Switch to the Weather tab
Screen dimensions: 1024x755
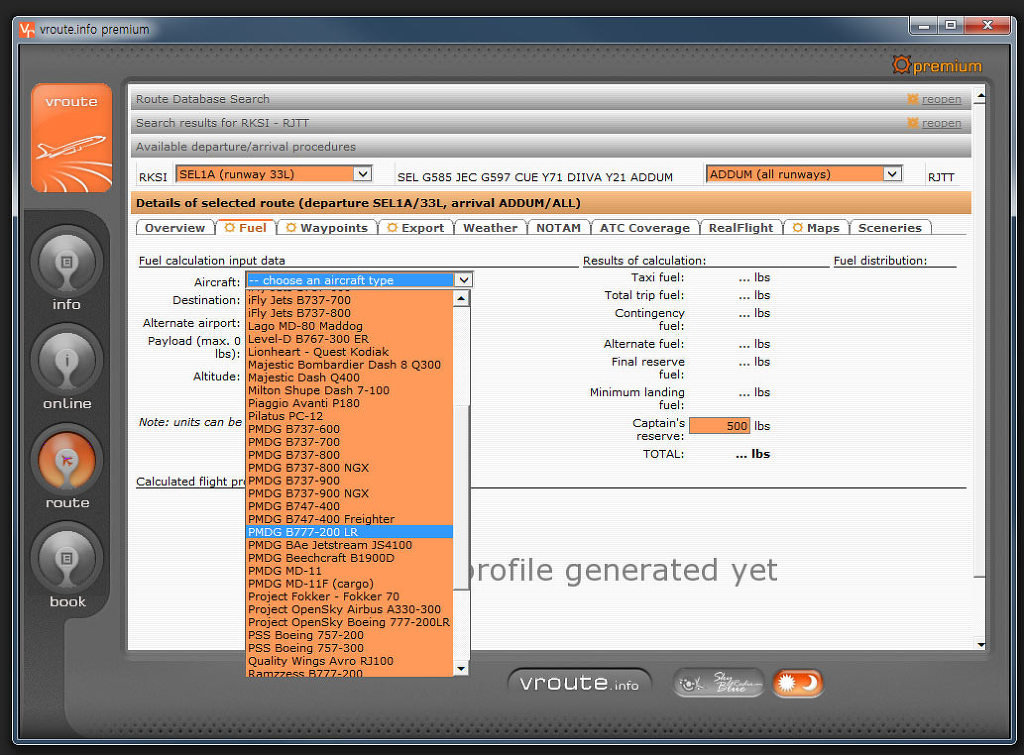click(x=490, y=228)
